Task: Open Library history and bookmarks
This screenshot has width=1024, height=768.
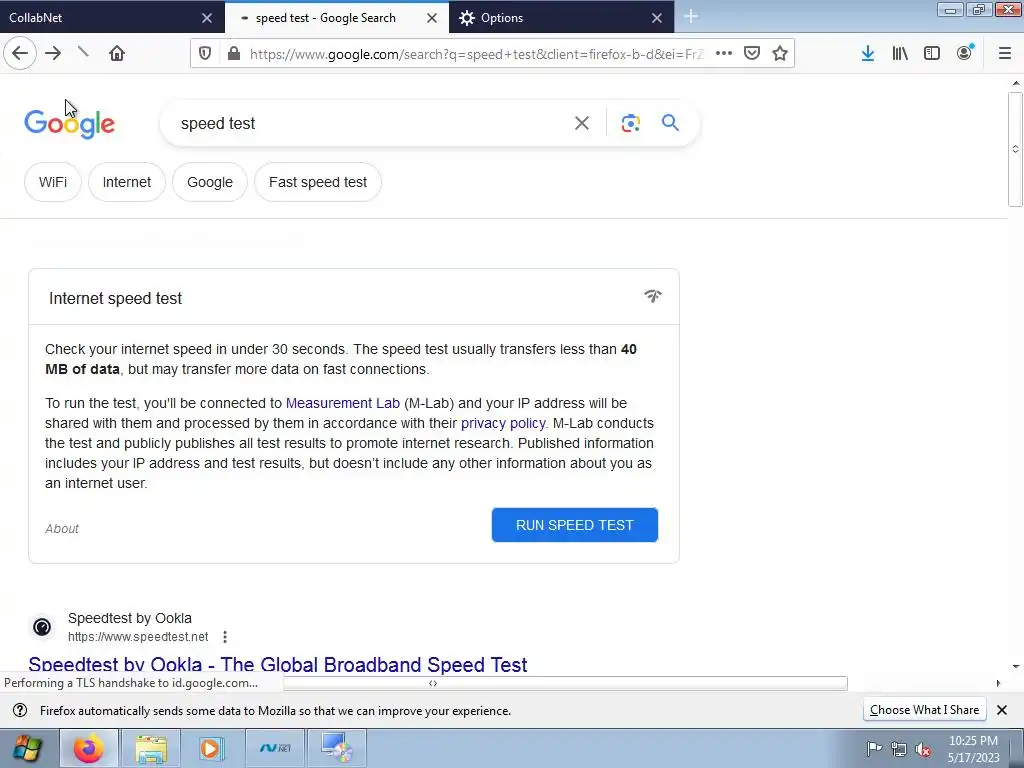Action: (x=900, y=54)
